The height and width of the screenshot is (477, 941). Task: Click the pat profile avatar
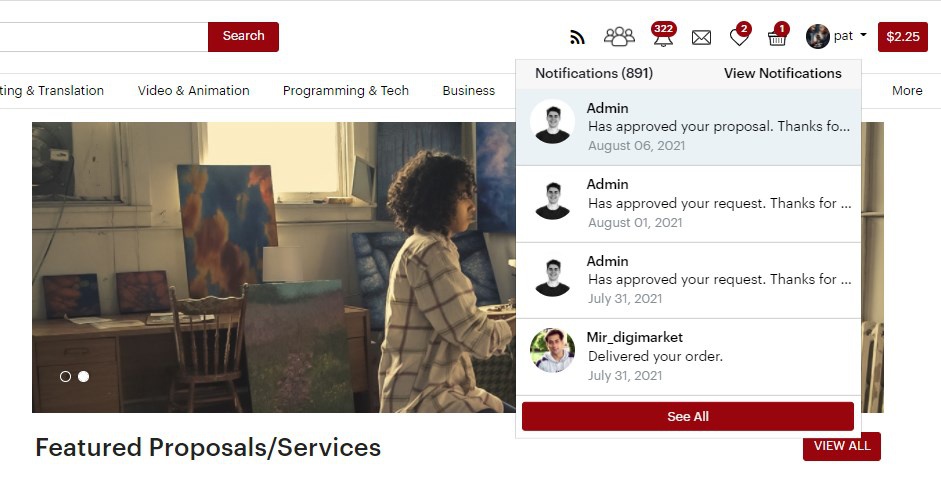(817, 36)
